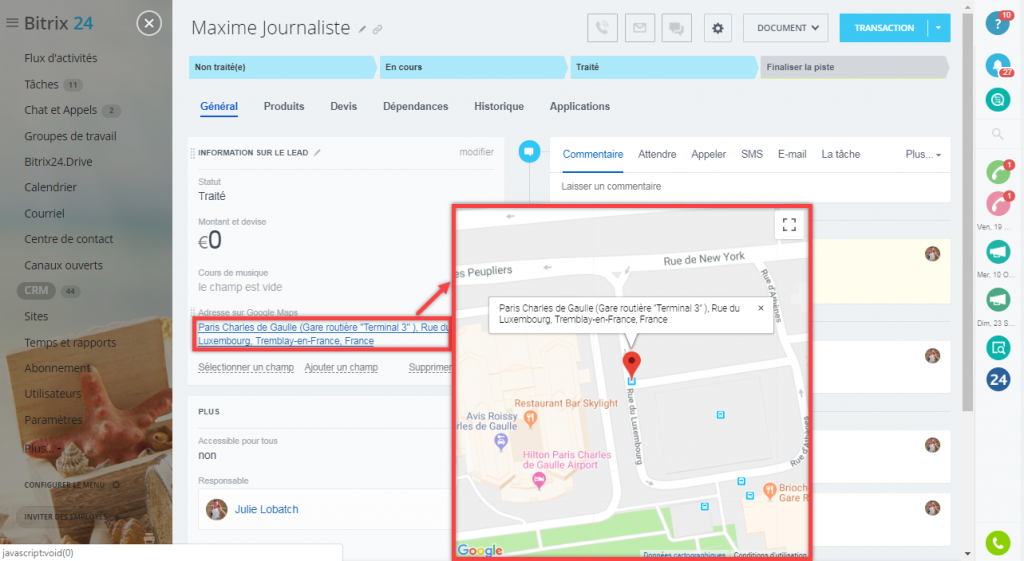This screenshot has width=1024, height=561.
Task: Open Sites in sidebar
Action: pos(36,316)
